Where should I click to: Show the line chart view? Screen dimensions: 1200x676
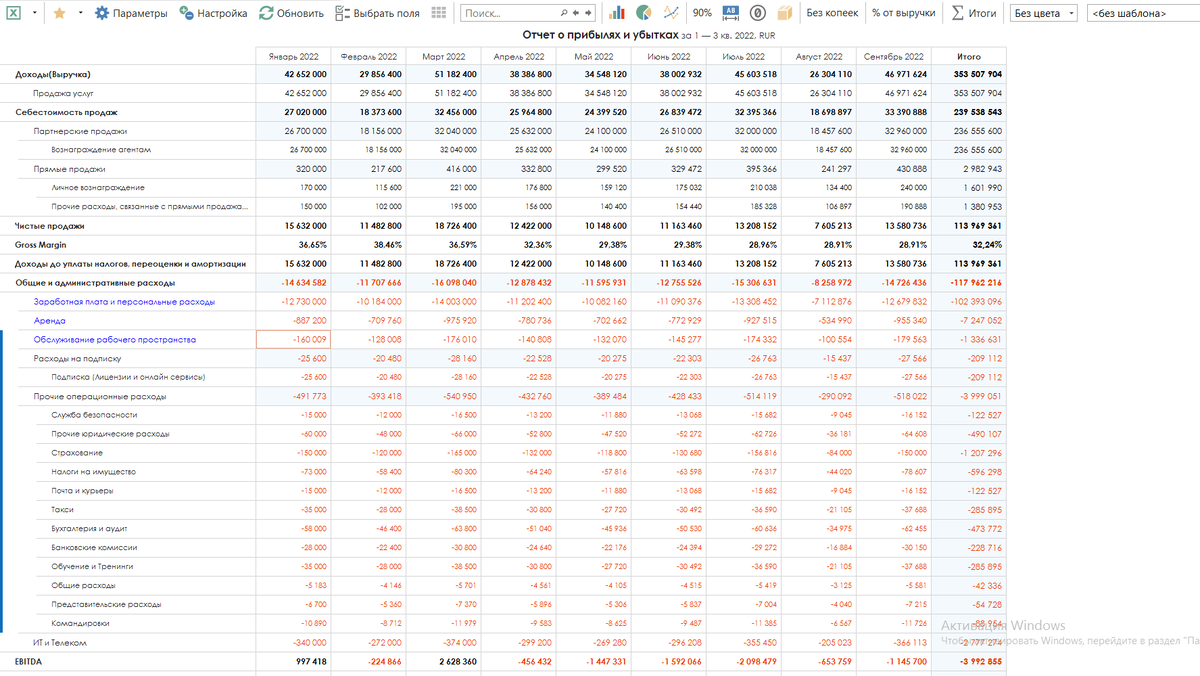[671, 13]
